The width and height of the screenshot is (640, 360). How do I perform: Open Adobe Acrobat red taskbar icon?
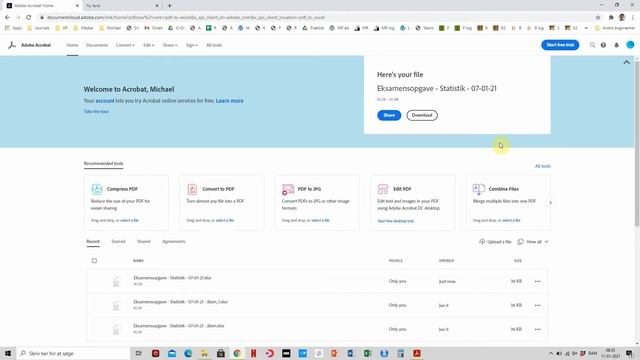pos(417,353)
